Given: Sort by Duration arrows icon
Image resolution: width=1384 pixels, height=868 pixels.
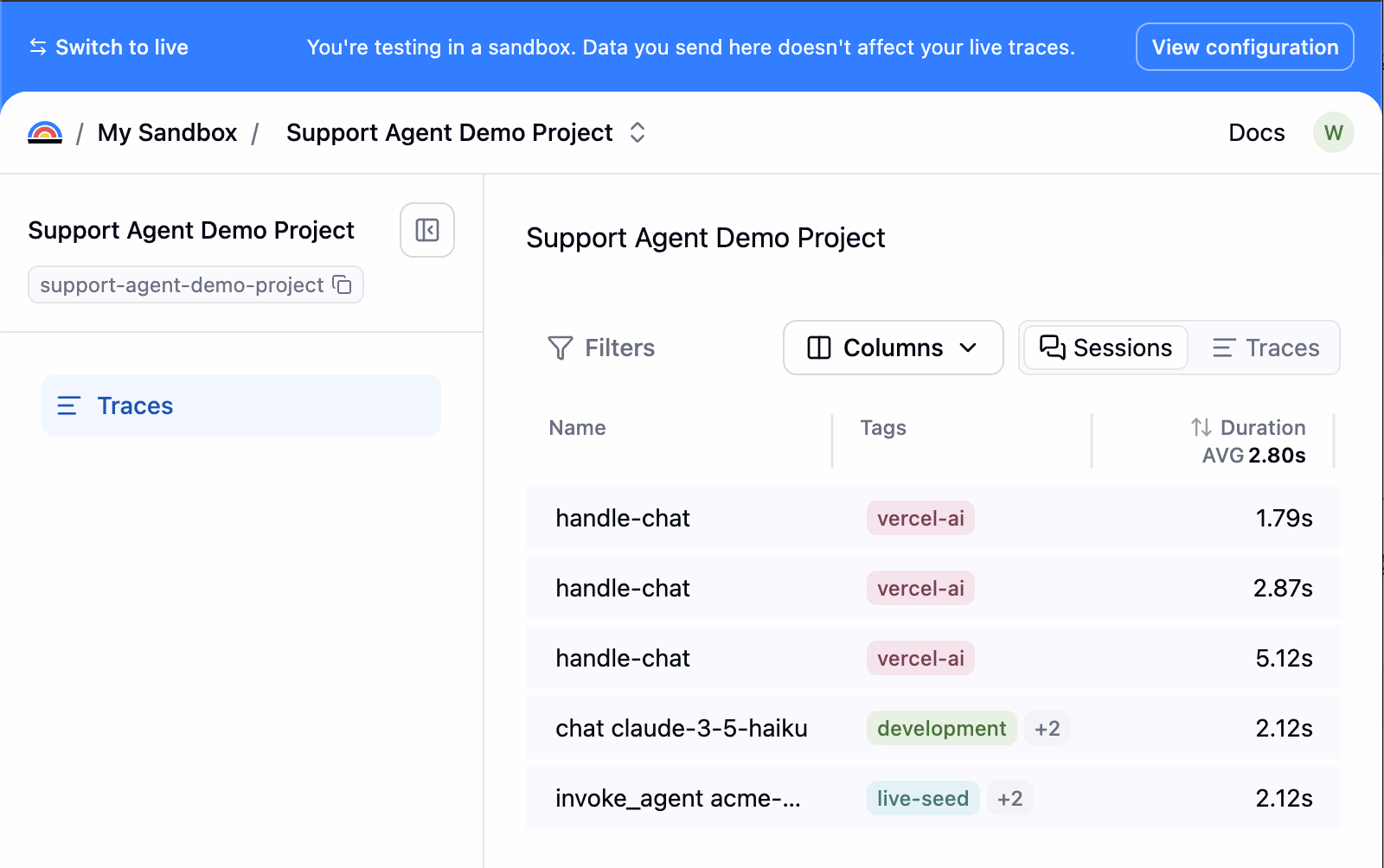Looking at the screenshot, I should [x=1201, y=427].
